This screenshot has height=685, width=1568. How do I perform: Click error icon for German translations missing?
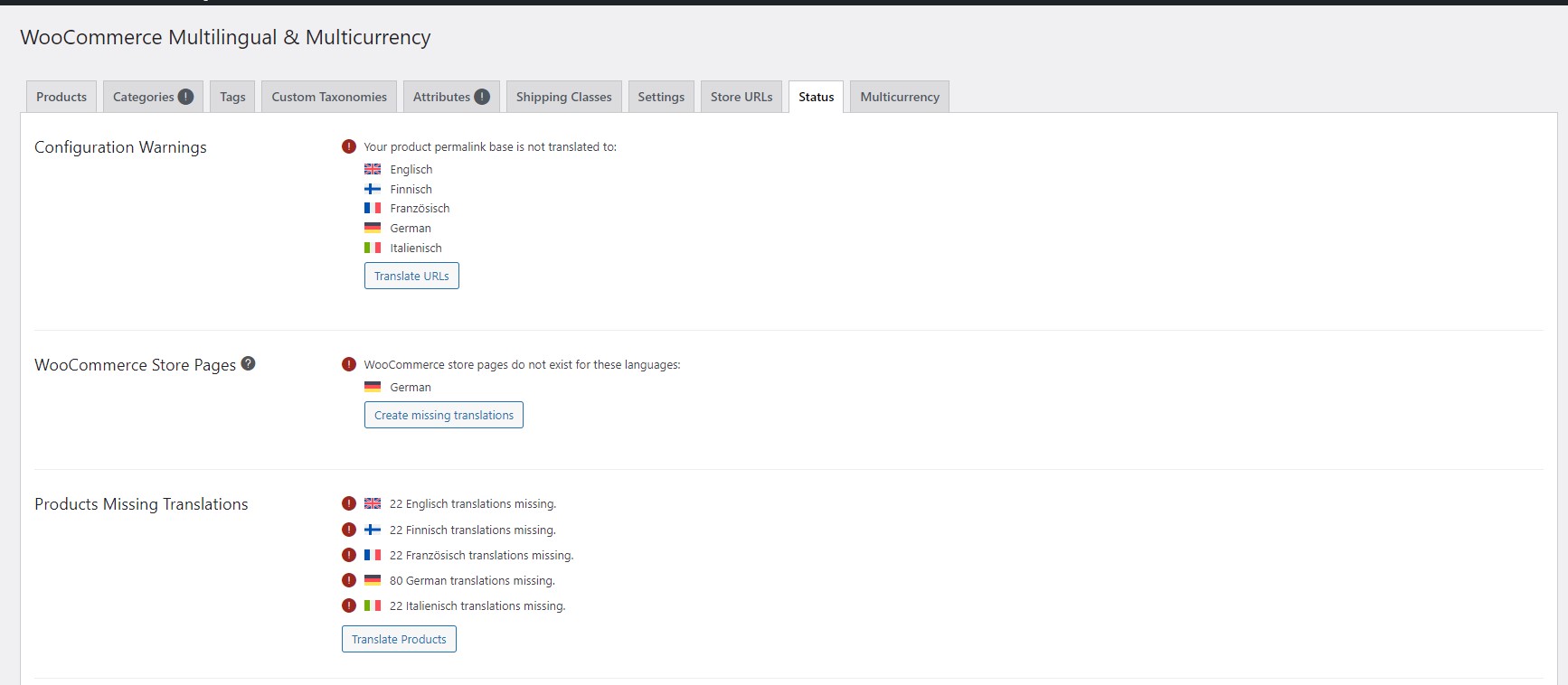click(x=349, y=580)
